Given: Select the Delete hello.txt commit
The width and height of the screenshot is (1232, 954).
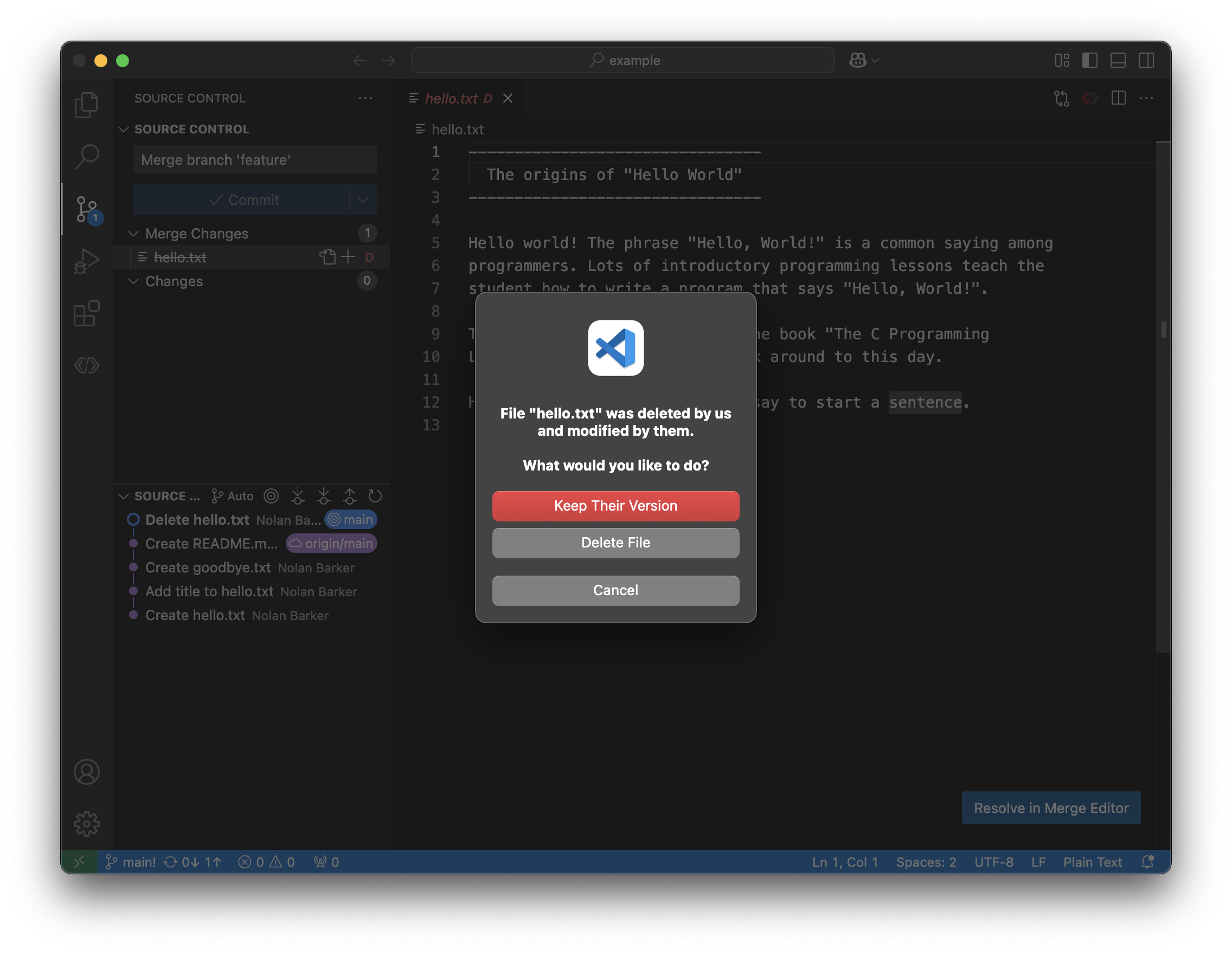Looking at the screenshot, I should [252, 520].
